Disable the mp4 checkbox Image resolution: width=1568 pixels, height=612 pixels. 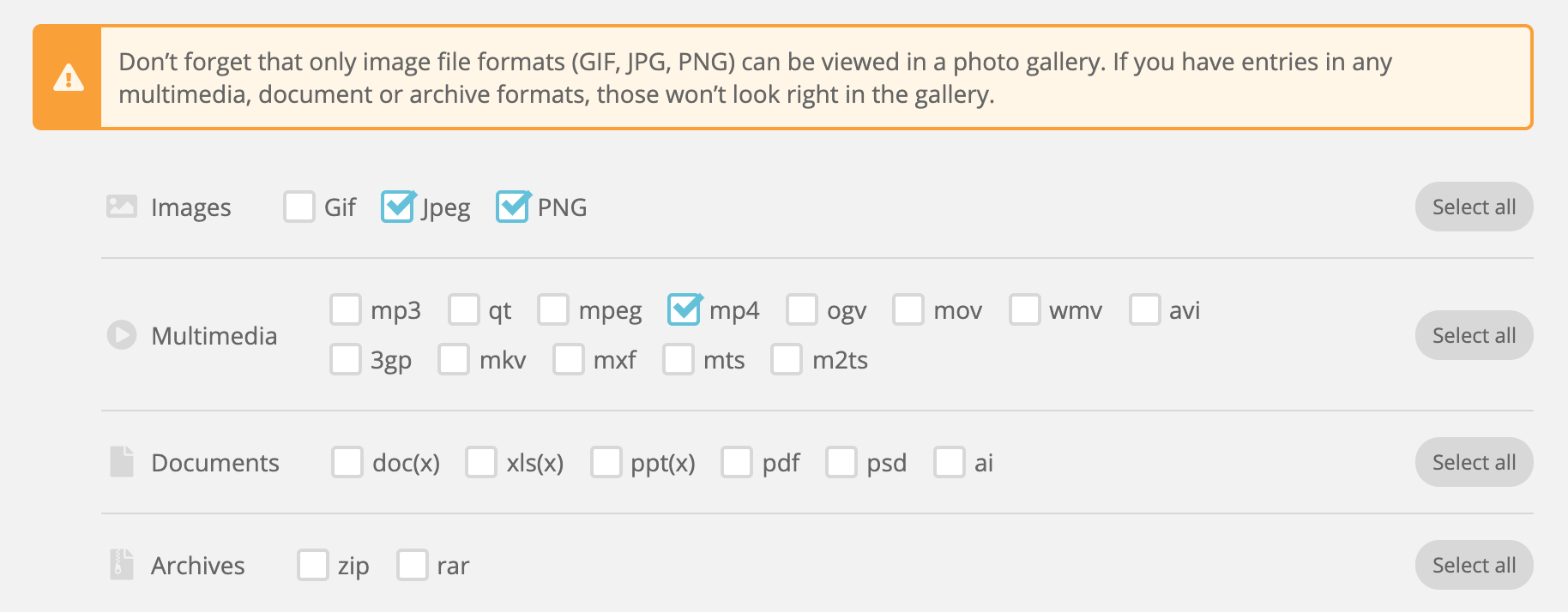click(684, 309)
